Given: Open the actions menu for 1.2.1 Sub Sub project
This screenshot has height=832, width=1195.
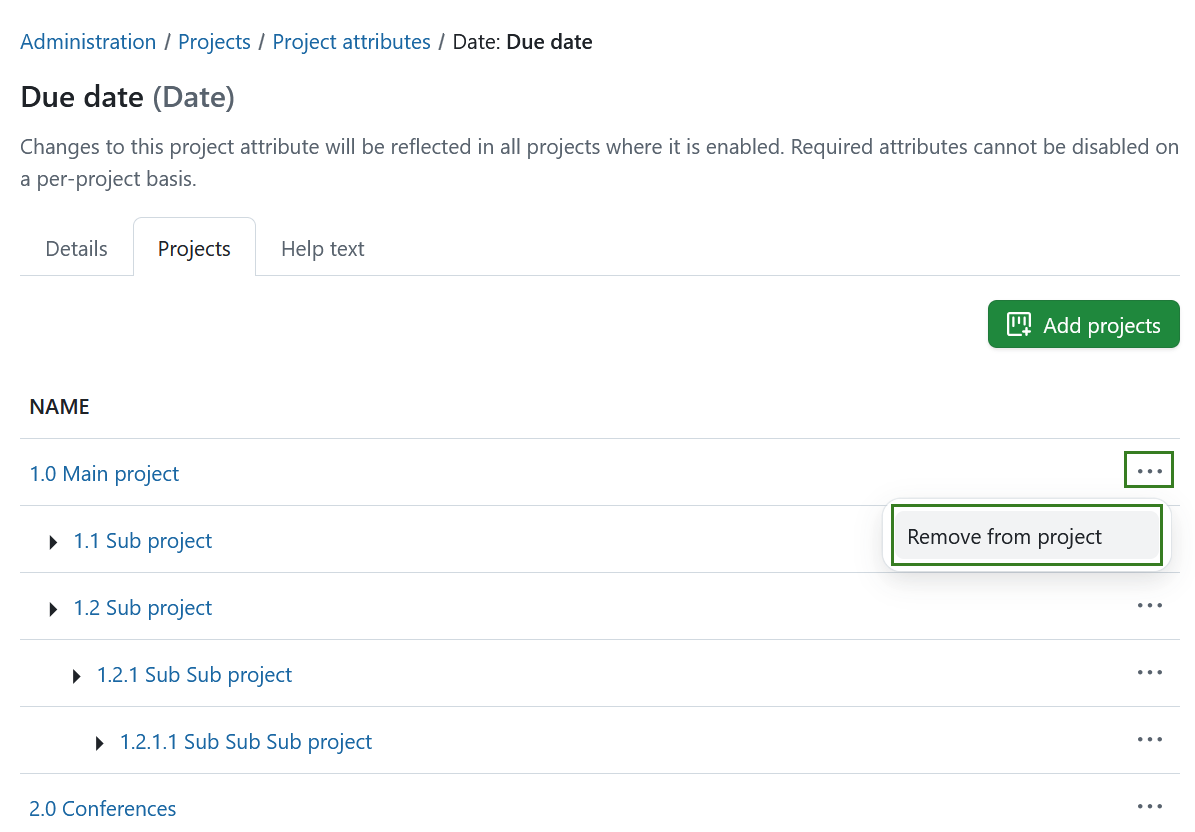Looking at the screenshot, I should click(1149, 672).
